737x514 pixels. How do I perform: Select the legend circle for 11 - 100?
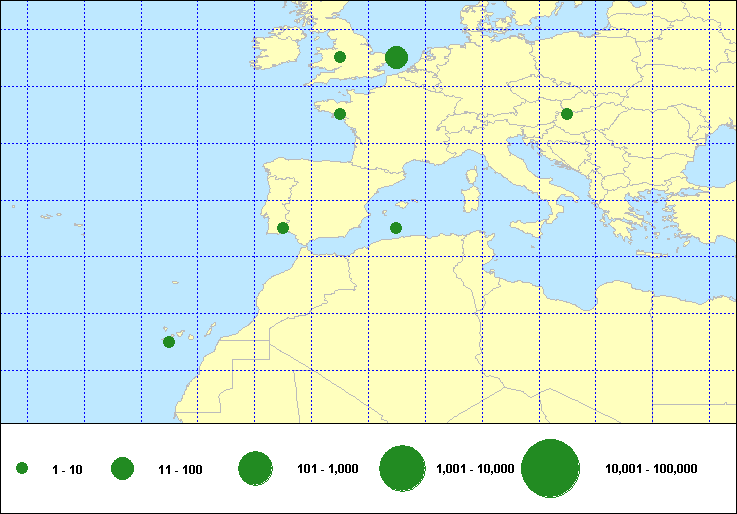tap(123, 468)
